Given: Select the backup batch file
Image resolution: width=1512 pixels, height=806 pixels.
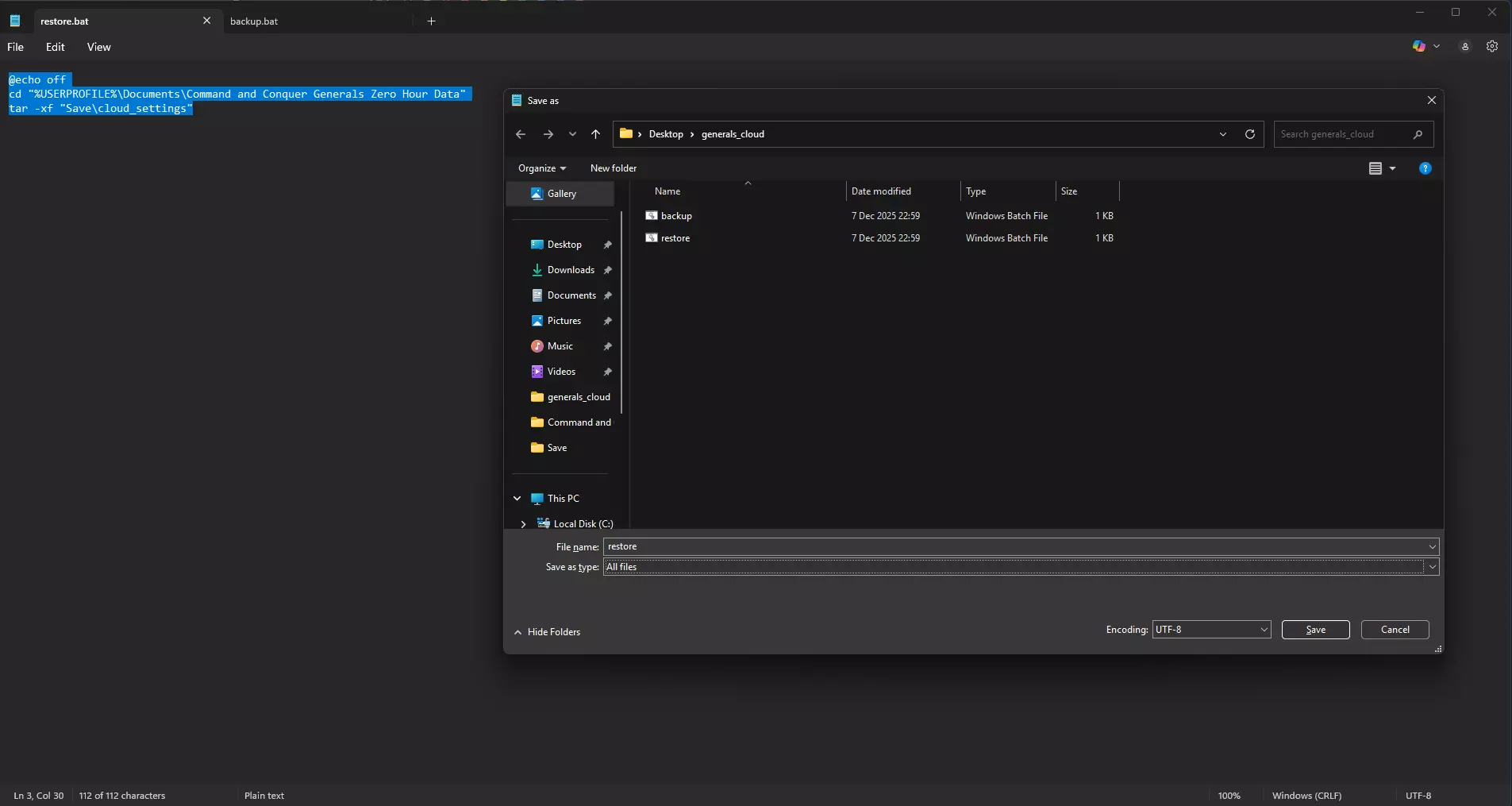Looking at the screenshot, I should [x=676, y=216].
